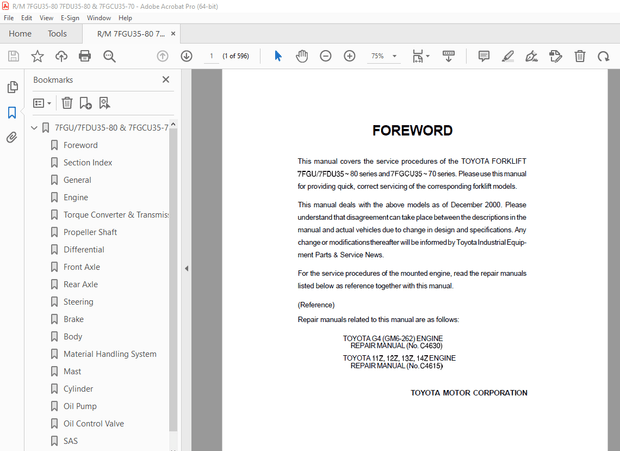This screenshot has height=451, width=620.
Task: Open bookmarks options dropdown menu
Action: coord(42,103)
